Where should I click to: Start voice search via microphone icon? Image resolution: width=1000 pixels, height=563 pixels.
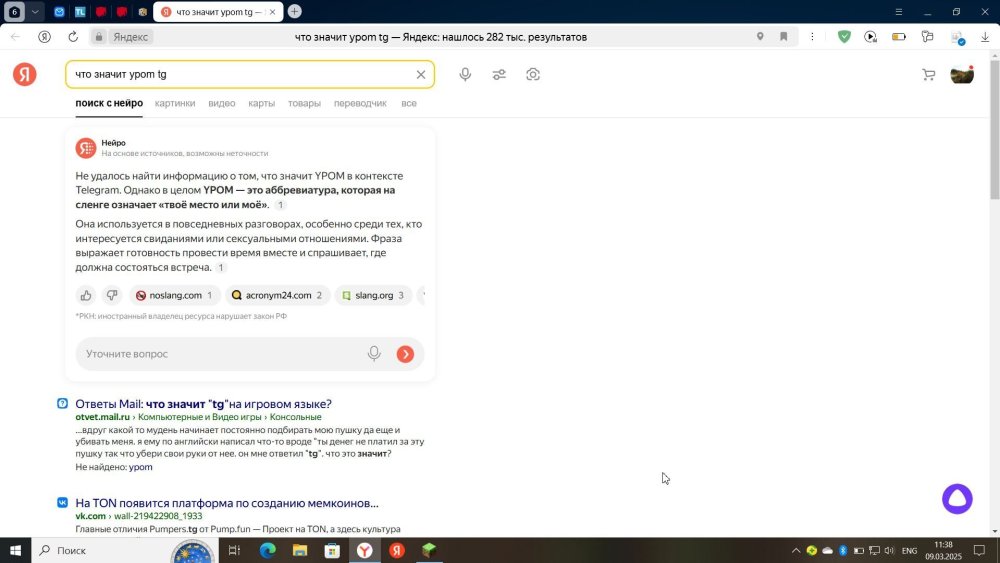[466, 75]
